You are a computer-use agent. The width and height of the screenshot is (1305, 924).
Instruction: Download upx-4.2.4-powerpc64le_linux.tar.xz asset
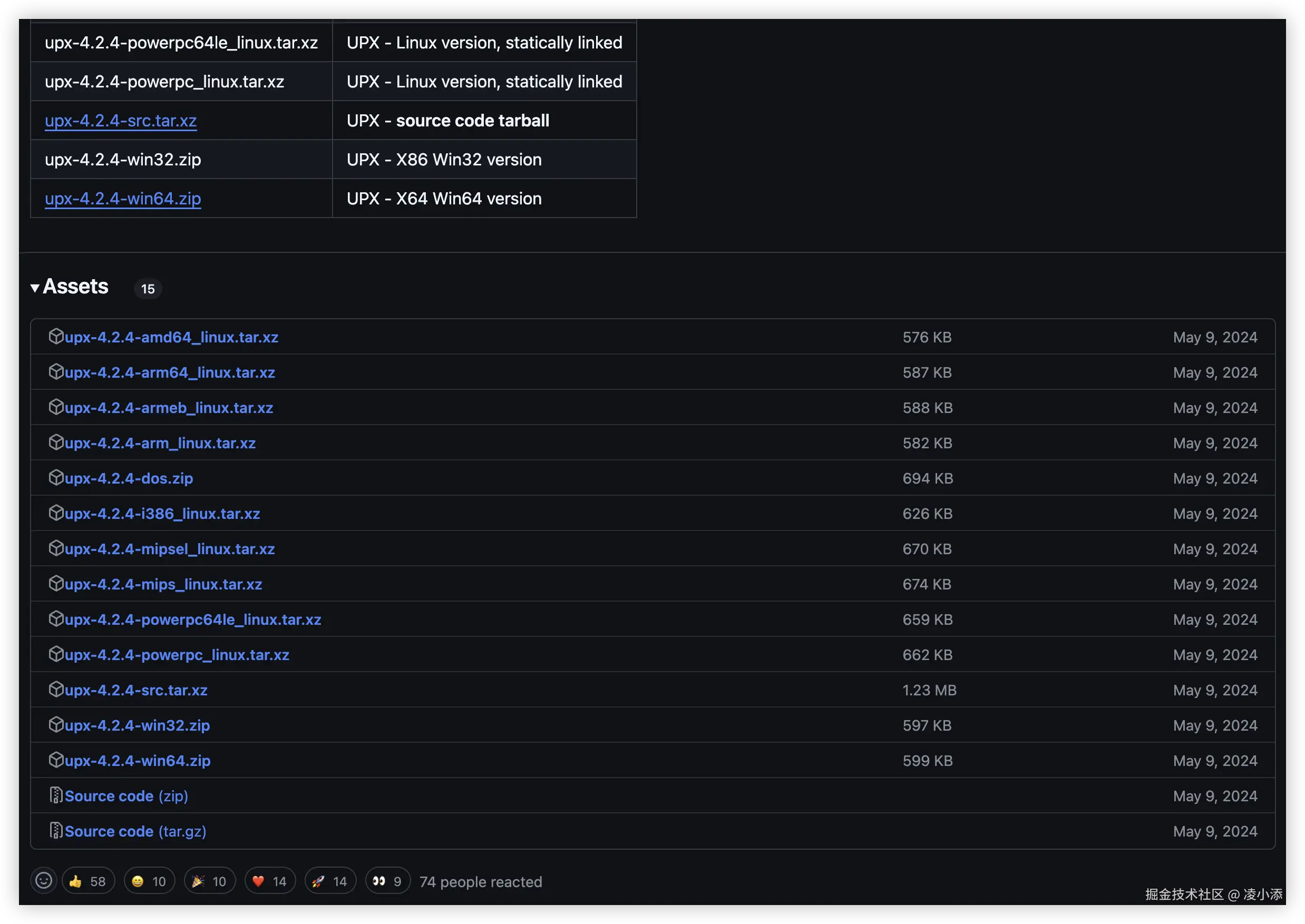(x=193, y=620)
